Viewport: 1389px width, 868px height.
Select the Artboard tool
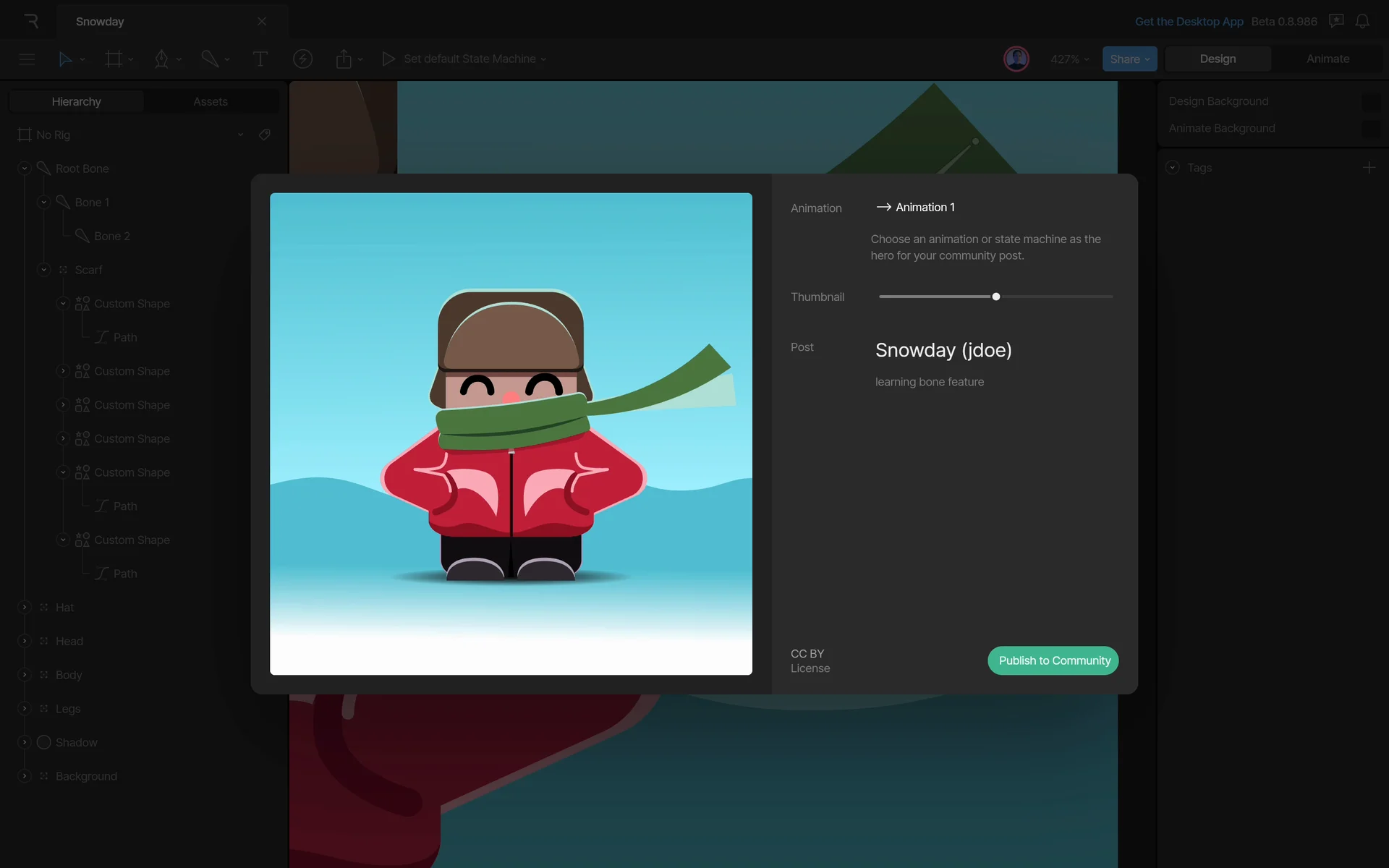click(114, 59)
